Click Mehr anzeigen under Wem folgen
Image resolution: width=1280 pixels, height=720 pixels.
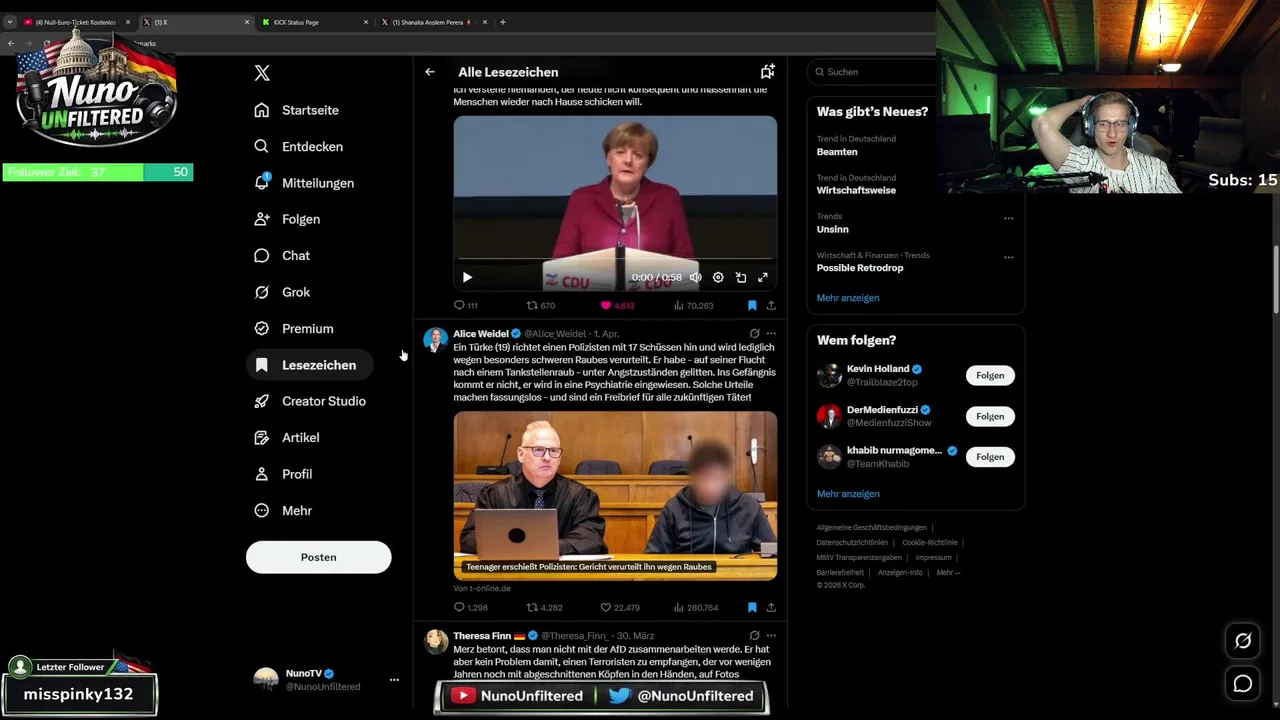(x=848, y=494)
